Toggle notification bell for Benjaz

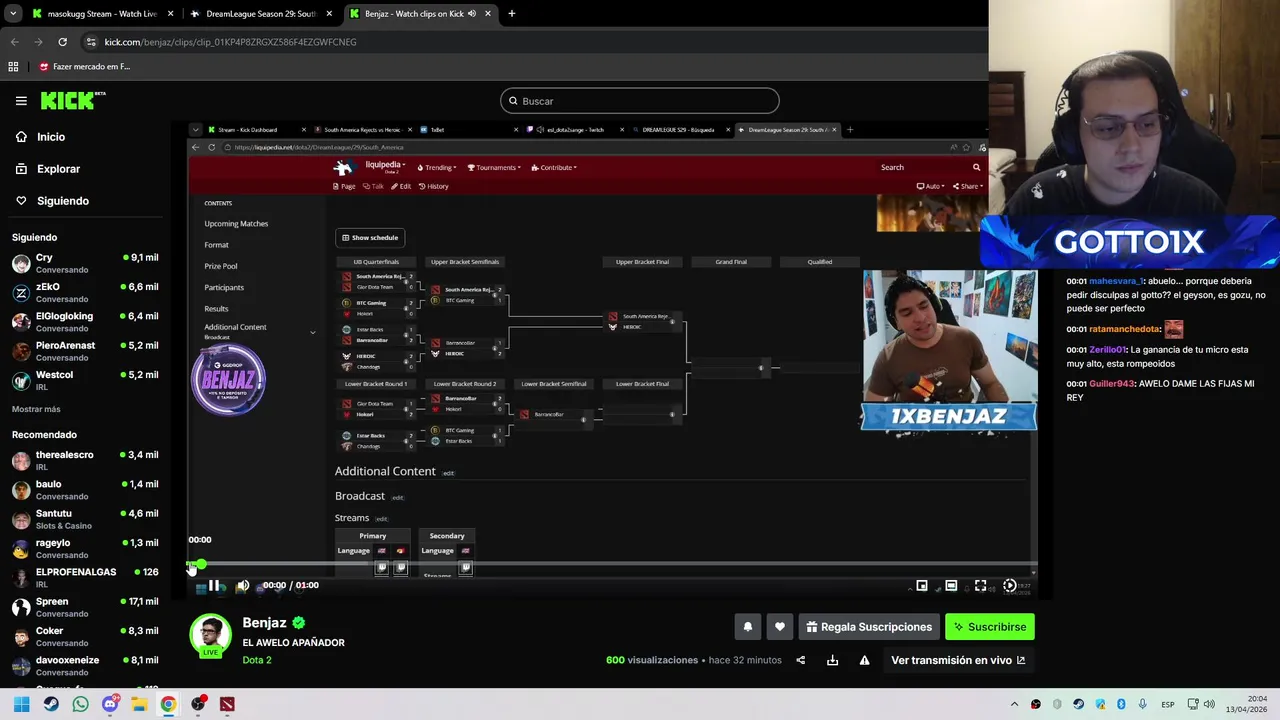pyautogui.click(x=747, y=627)
